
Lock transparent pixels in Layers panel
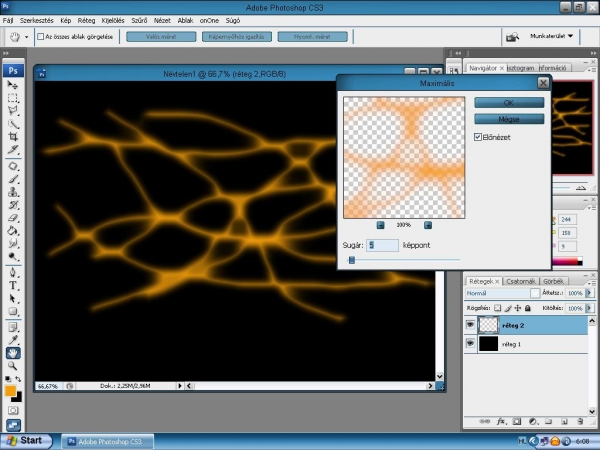(x=497, y=308)
